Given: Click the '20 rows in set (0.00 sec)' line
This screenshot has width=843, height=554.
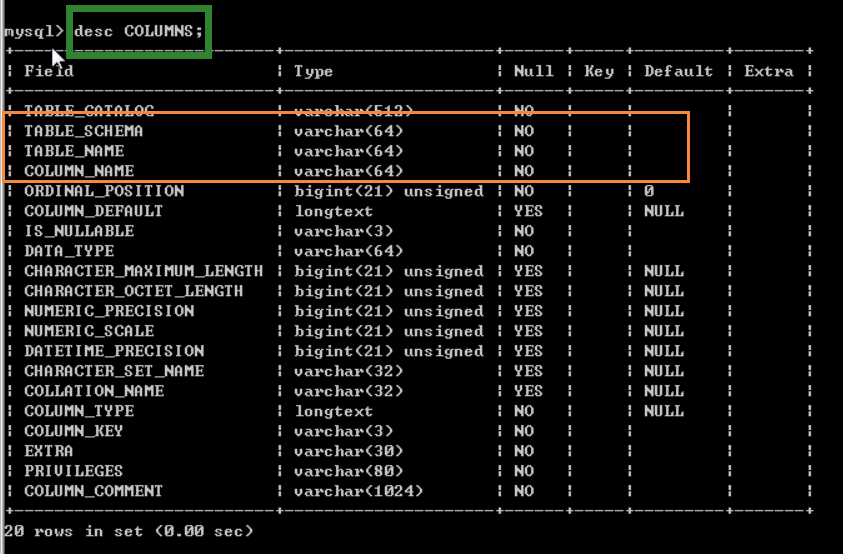Looking at the screenshot, I should click(x=128, y=531).
